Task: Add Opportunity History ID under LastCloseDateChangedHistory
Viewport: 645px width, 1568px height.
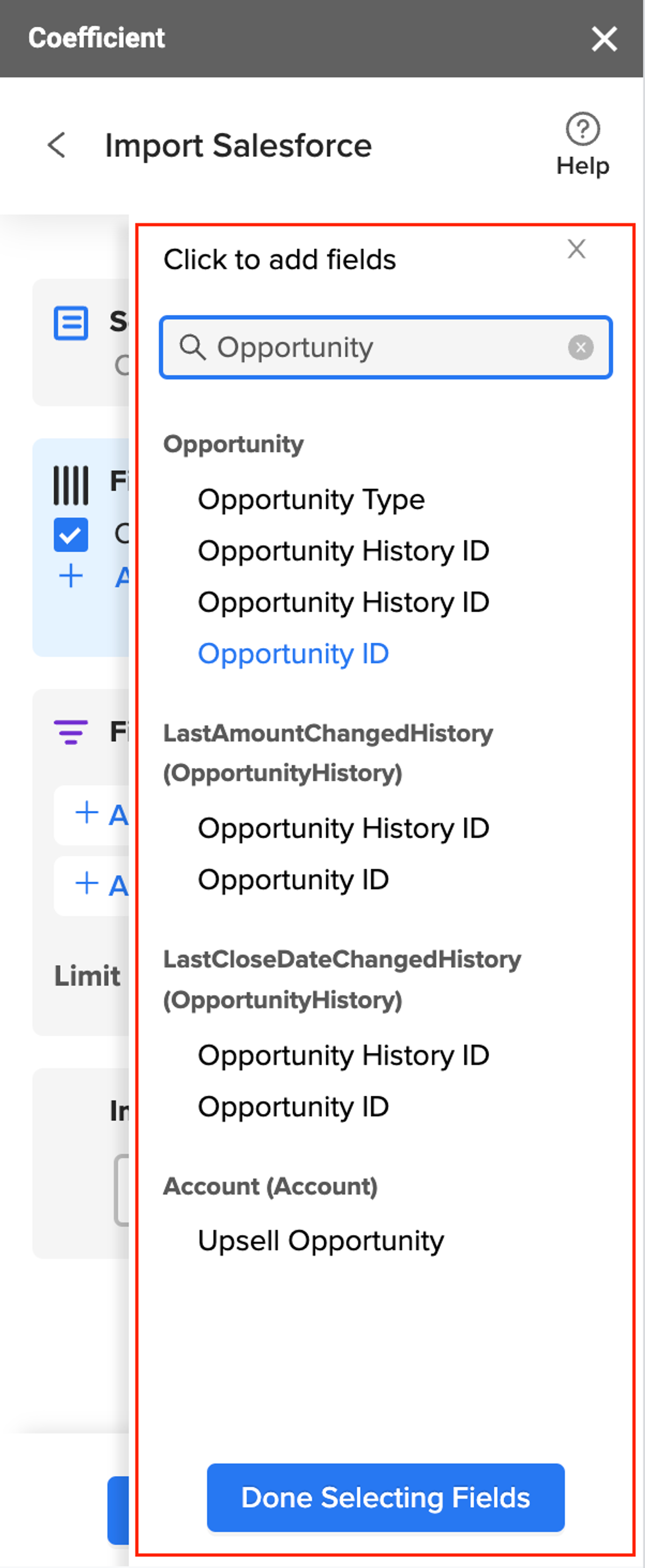Action: tap(343, 1056)
